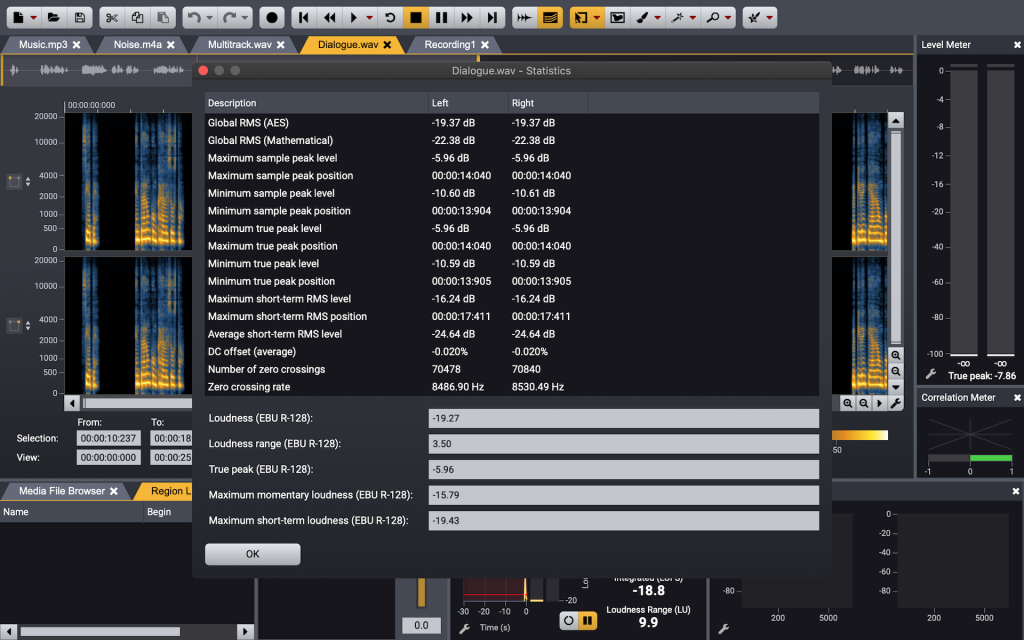Click the selection From time field
This screenshot has height=640, width=1024.
point(110,438)
